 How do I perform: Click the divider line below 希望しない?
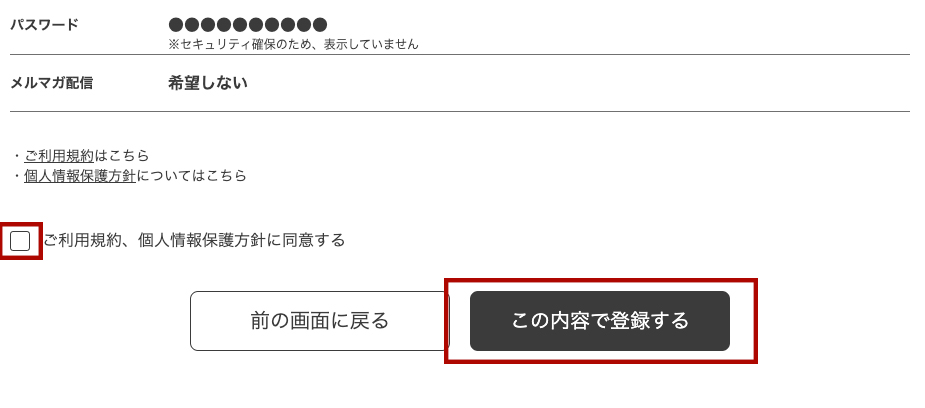[460, 111]
